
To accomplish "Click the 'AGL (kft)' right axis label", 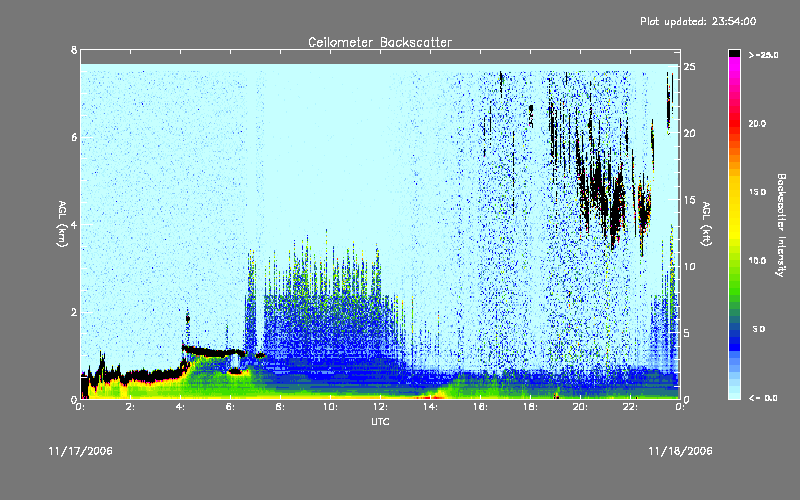I will (706, 224).
